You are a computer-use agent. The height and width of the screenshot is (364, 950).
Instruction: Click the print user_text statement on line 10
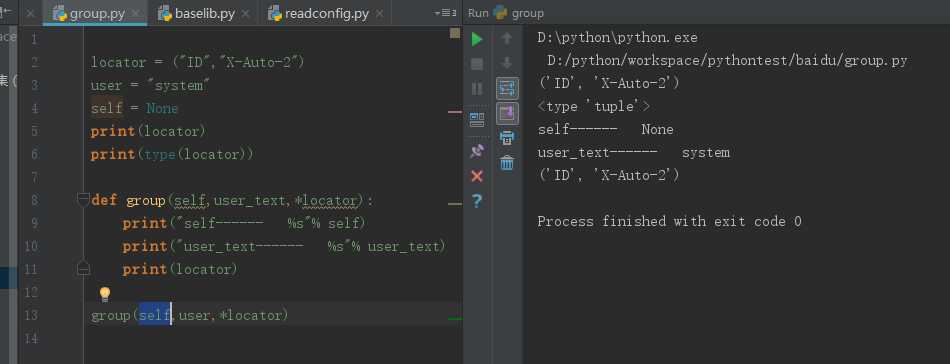coord(284,246)
